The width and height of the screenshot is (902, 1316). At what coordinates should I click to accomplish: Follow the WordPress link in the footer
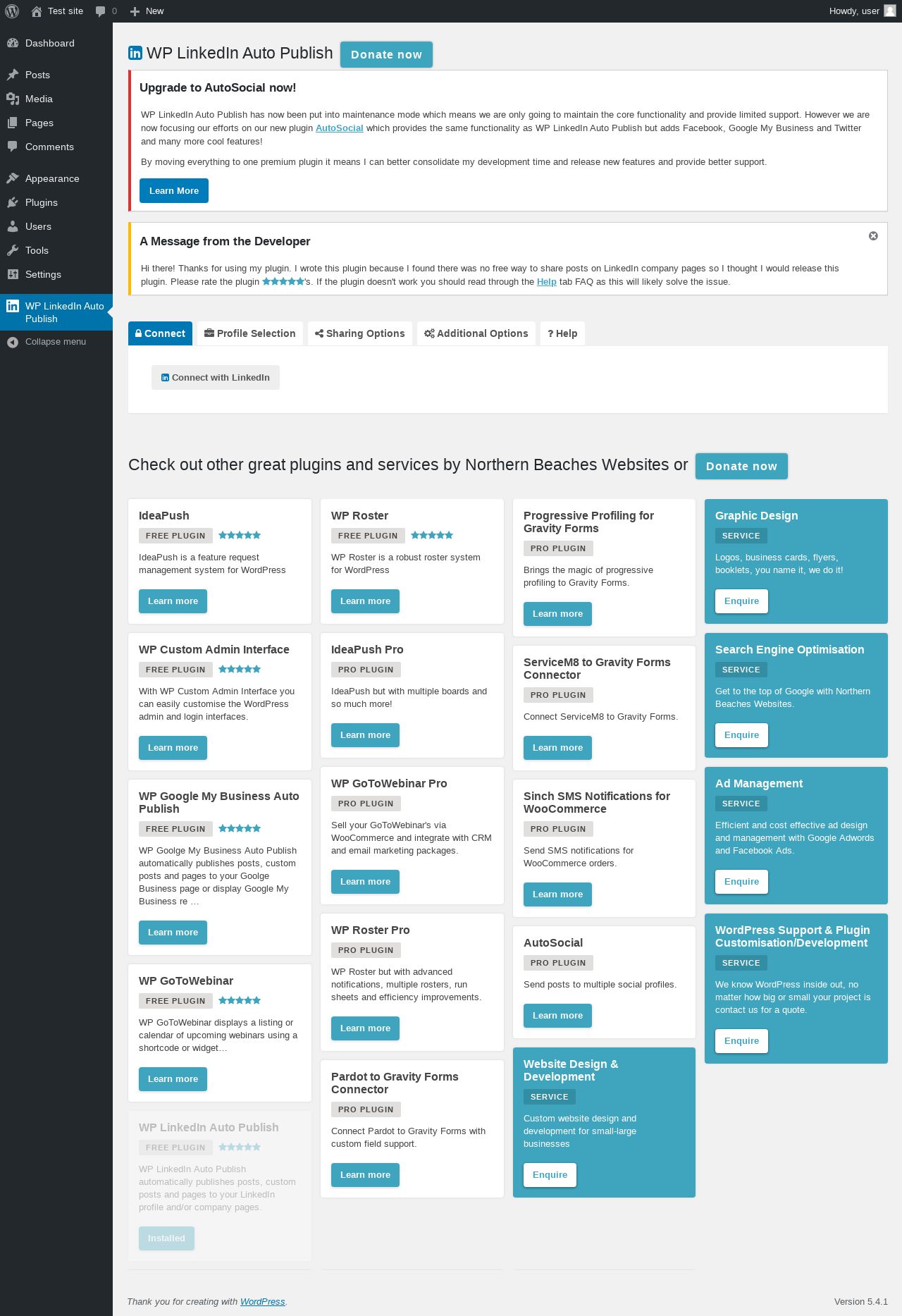coord(263,1302)
